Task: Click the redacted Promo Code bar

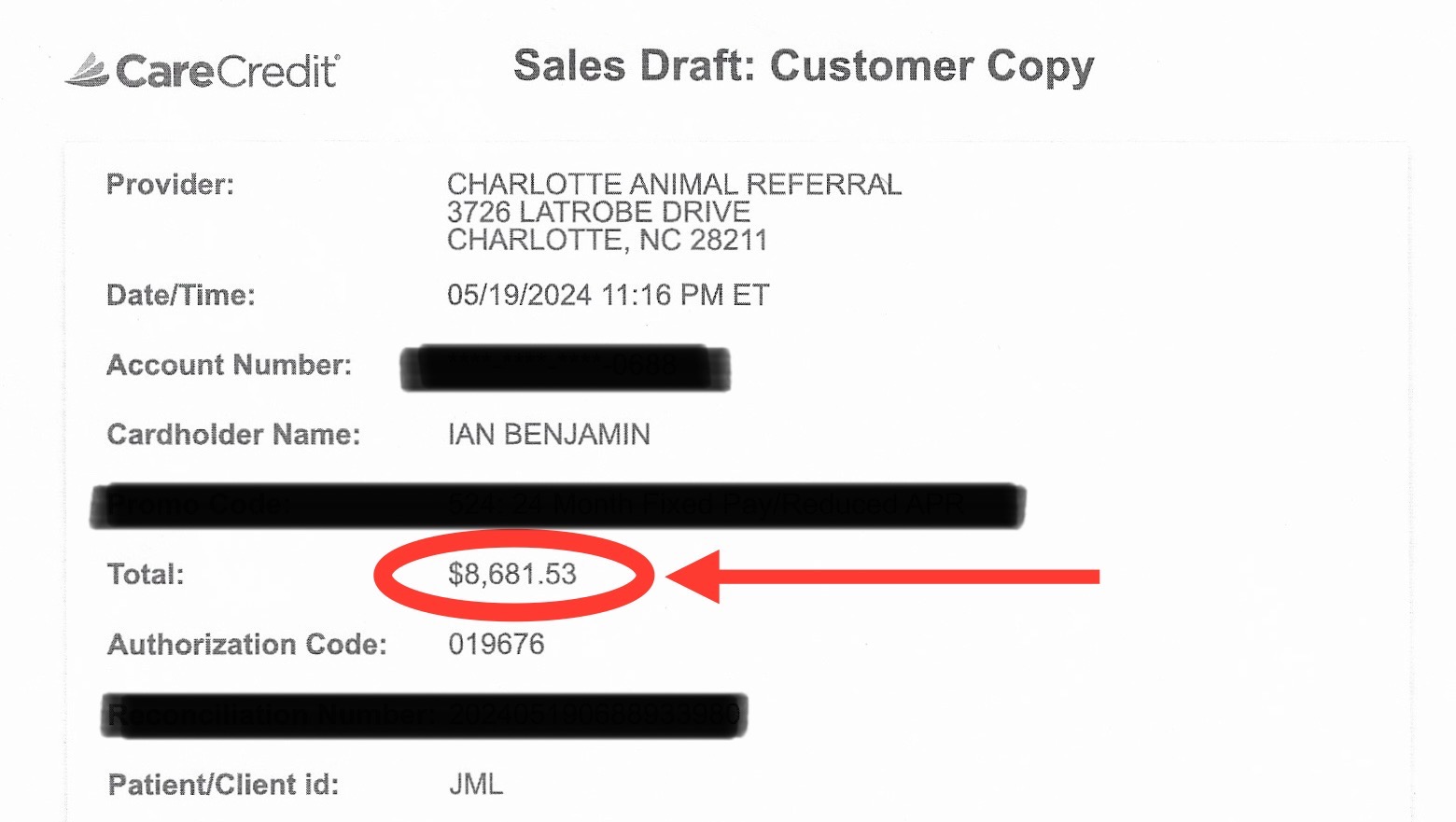Action: coord(557,506)
